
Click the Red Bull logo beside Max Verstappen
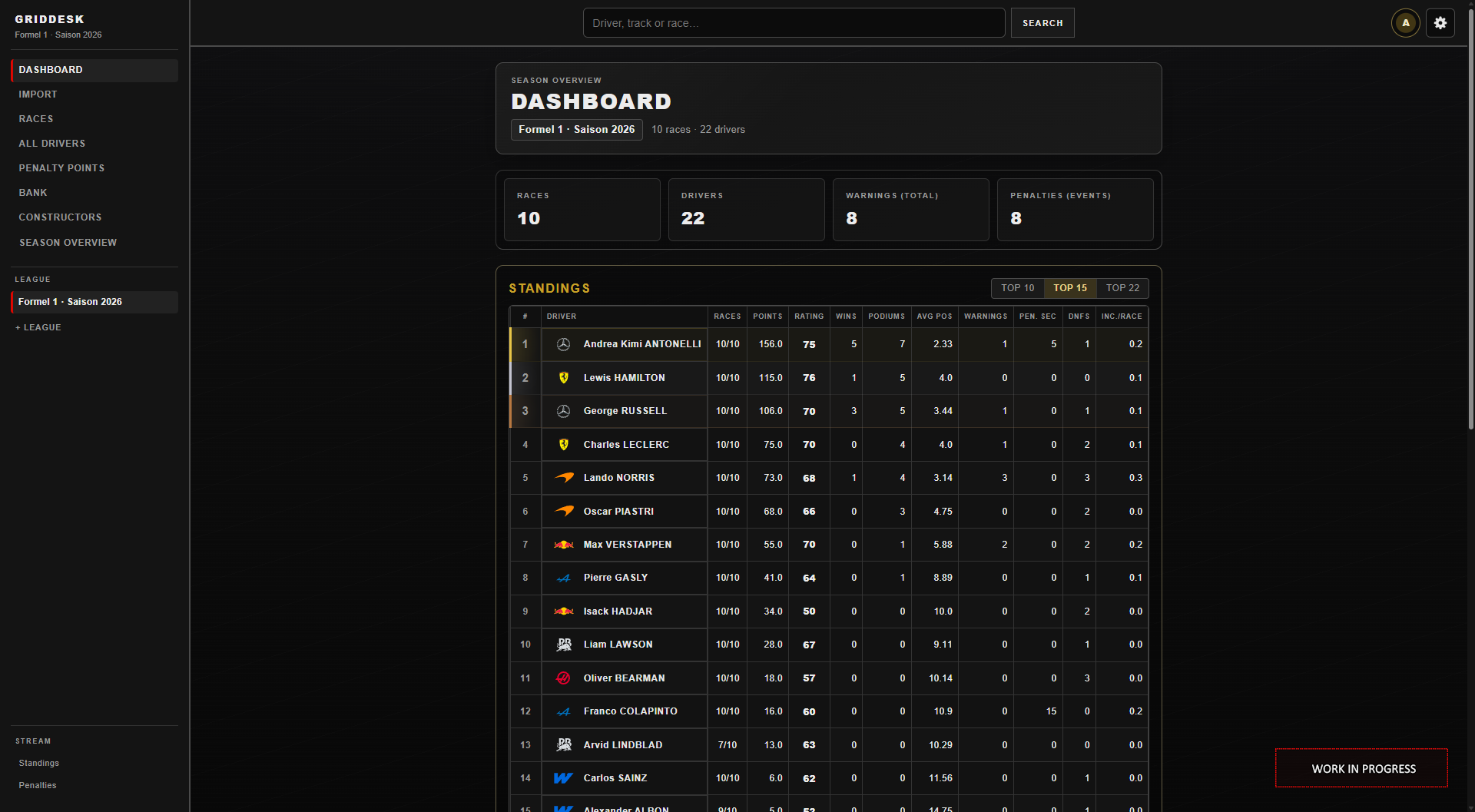pos(564,545)
